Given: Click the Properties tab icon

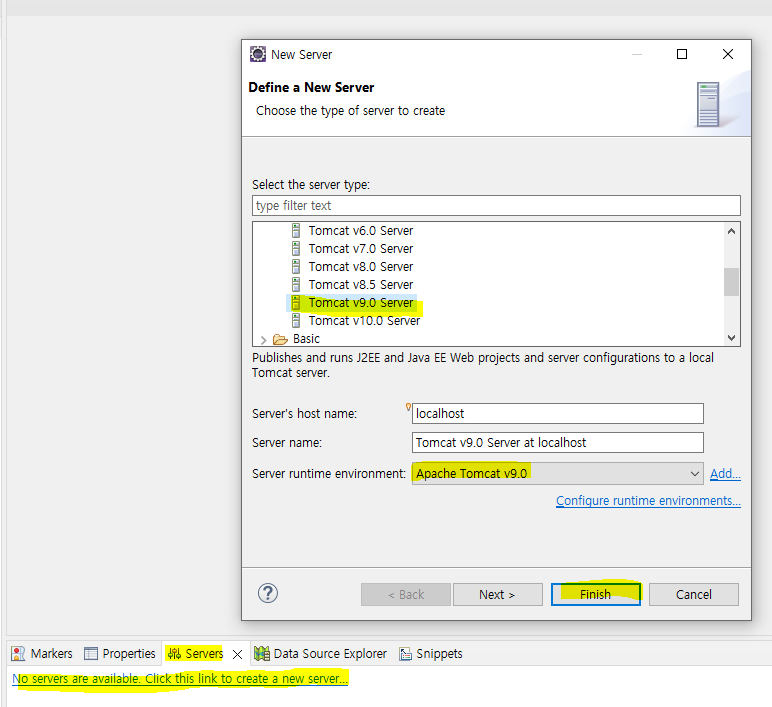Looking at the screenshot, I should pyautogui.click(x=91, y=653).
